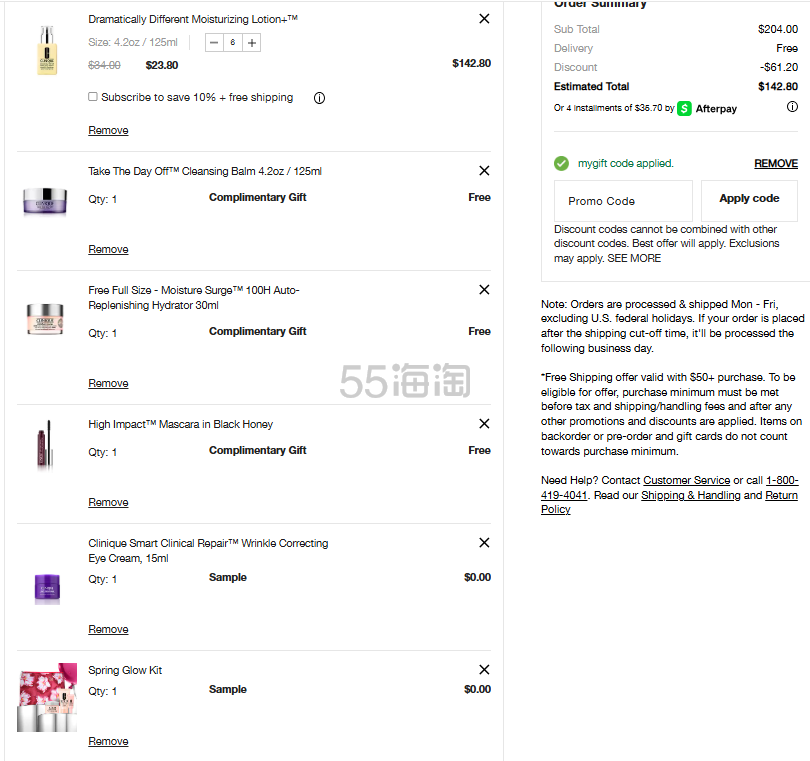Click the Moisturizing Lotion product thumbnail
This screenshot has width=810, height=761.
point(43,50)
